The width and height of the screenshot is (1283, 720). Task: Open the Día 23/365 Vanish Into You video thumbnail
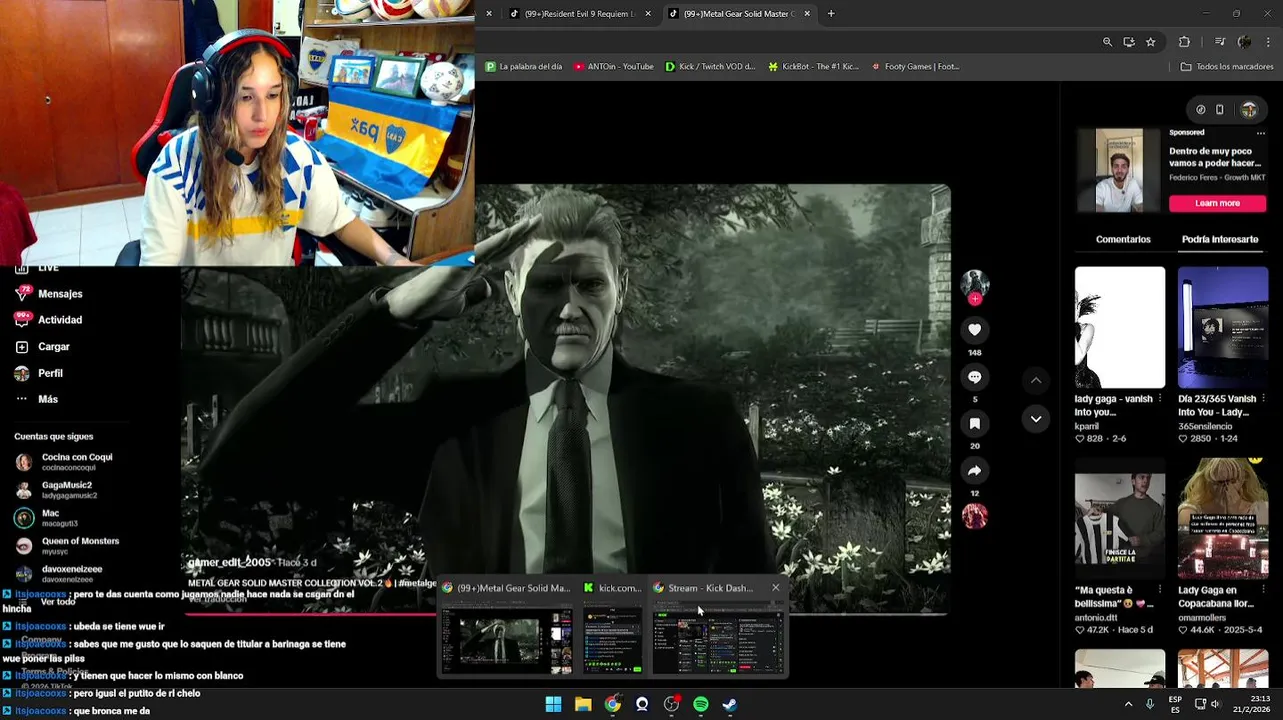pos(1222,327)
